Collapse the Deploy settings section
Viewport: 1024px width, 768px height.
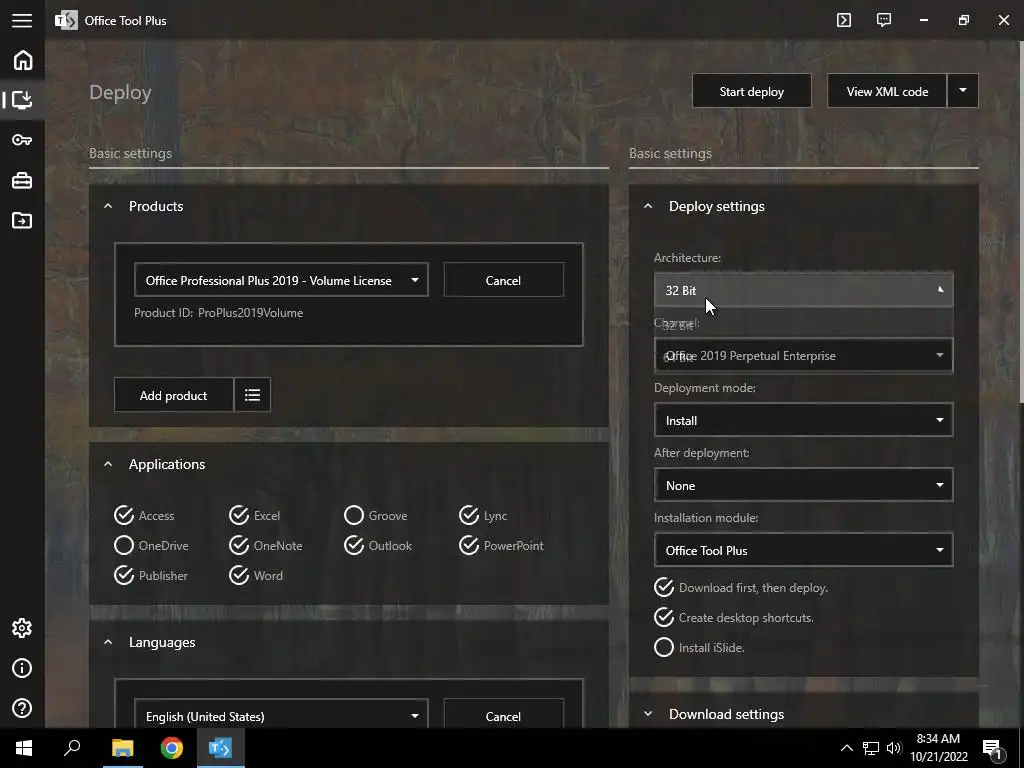[648, 206]
